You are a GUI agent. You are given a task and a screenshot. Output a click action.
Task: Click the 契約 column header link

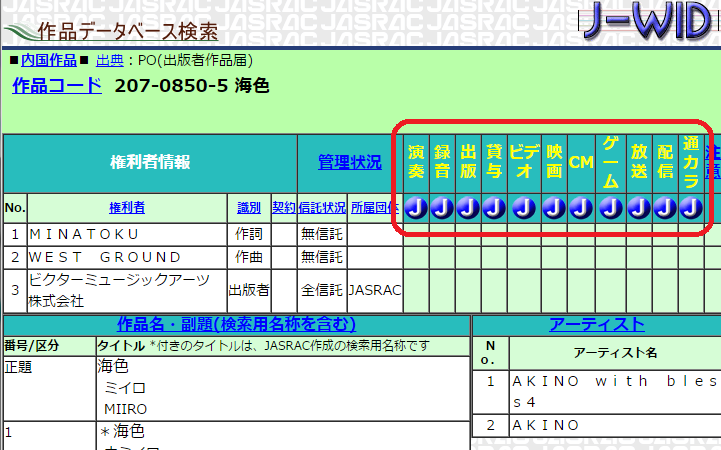coord(284,208)
